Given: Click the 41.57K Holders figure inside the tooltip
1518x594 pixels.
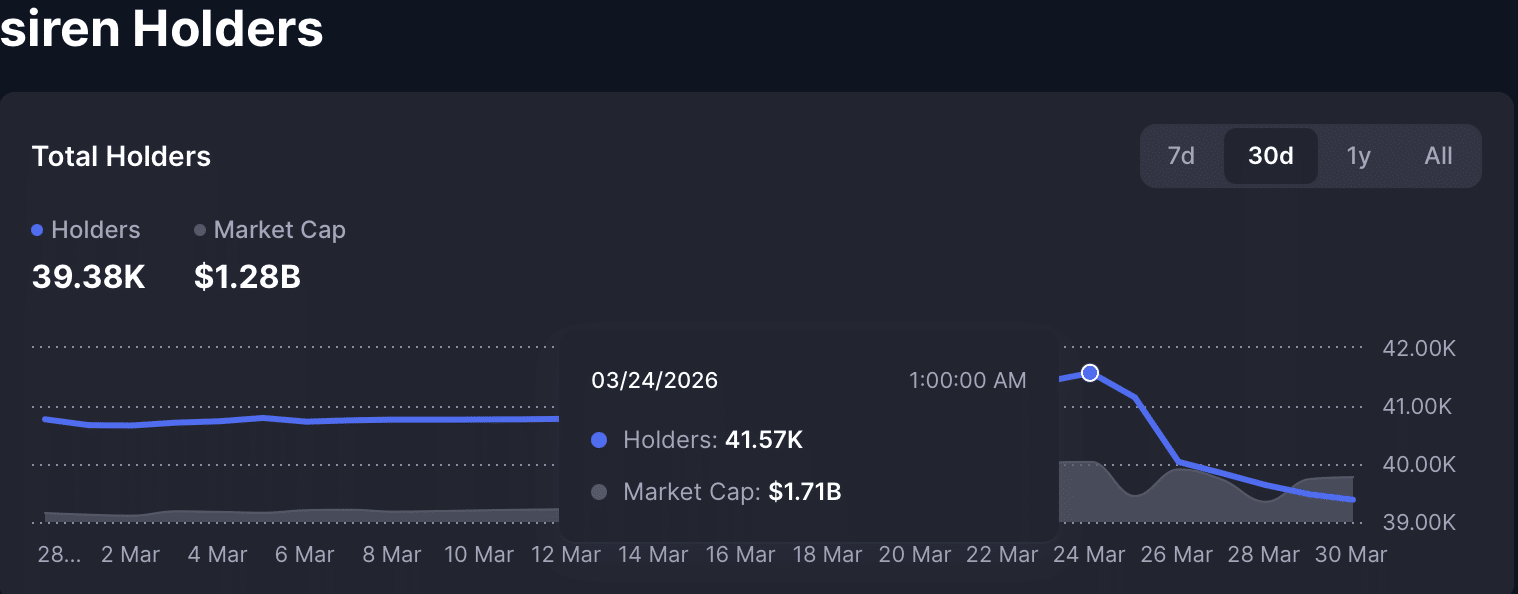Looking at the screenshot, I should [x=764, y=440].
